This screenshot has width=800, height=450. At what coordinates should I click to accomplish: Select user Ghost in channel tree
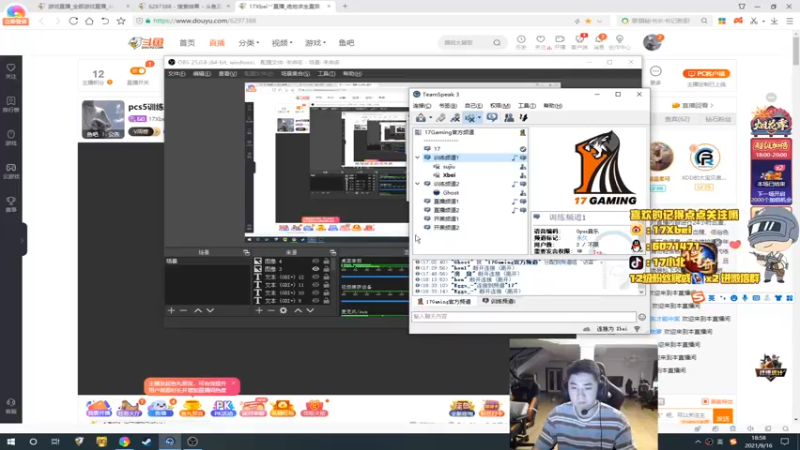(451, 192)
